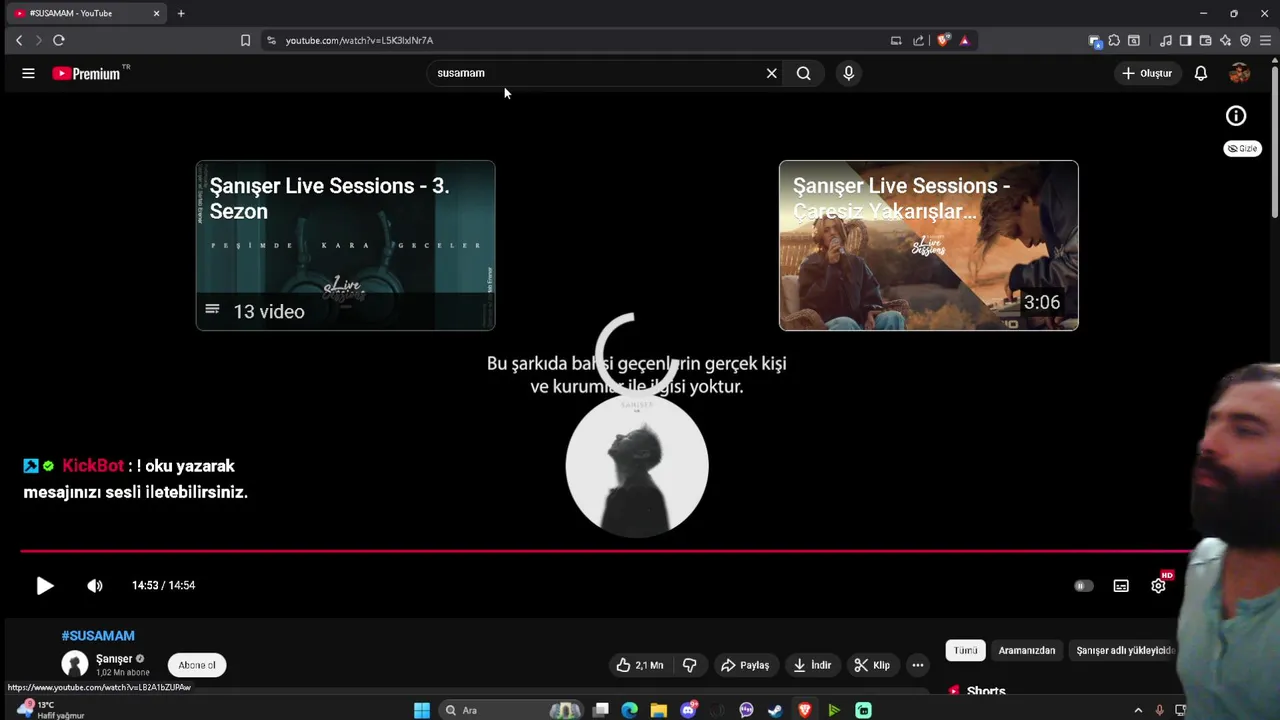Select the Aramanızdan filter chip

tap(1027, 650)
